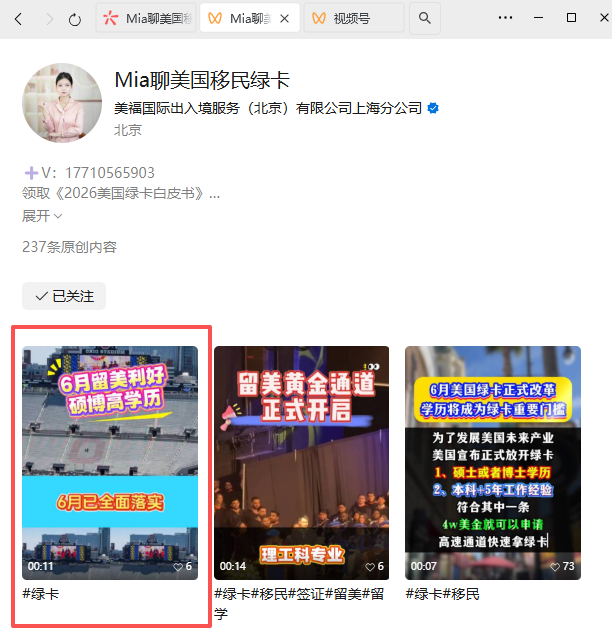This screenshot has width=612, height=628.
Task: Click the purple plus icon before V:
Action: point(31,173)
